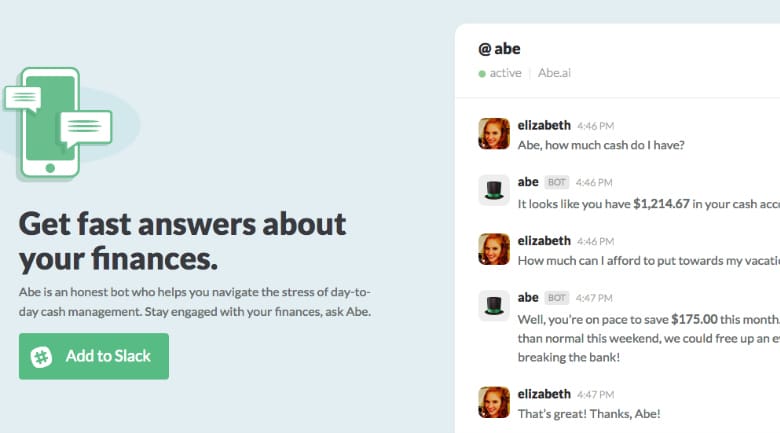
Task: Click the "active" status text
Action: [505, 73]
